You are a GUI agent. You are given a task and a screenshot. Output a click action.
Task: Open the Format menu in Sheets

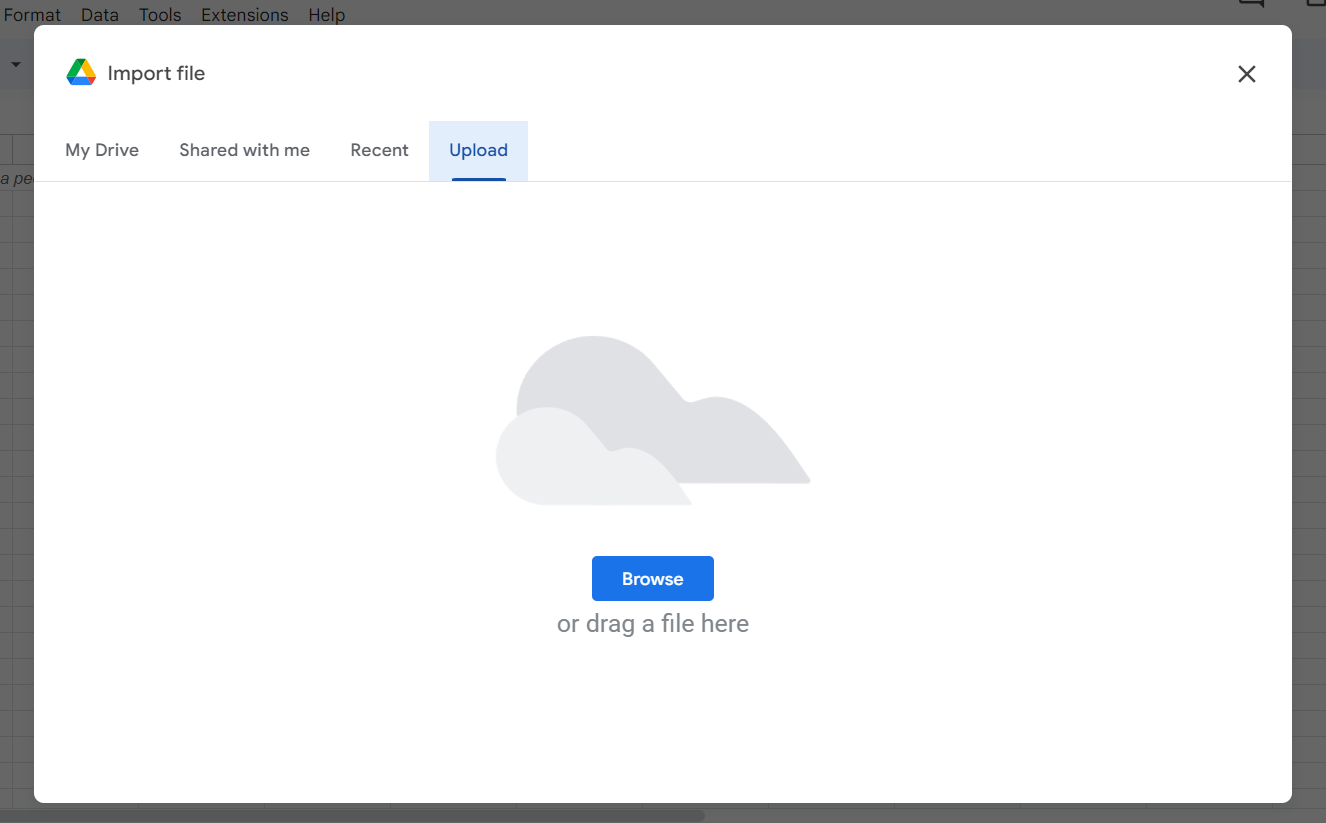click(32, 15)
